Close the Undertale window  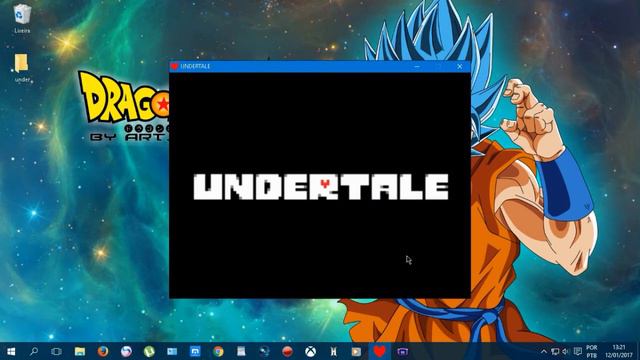click(x=460, y=66)
